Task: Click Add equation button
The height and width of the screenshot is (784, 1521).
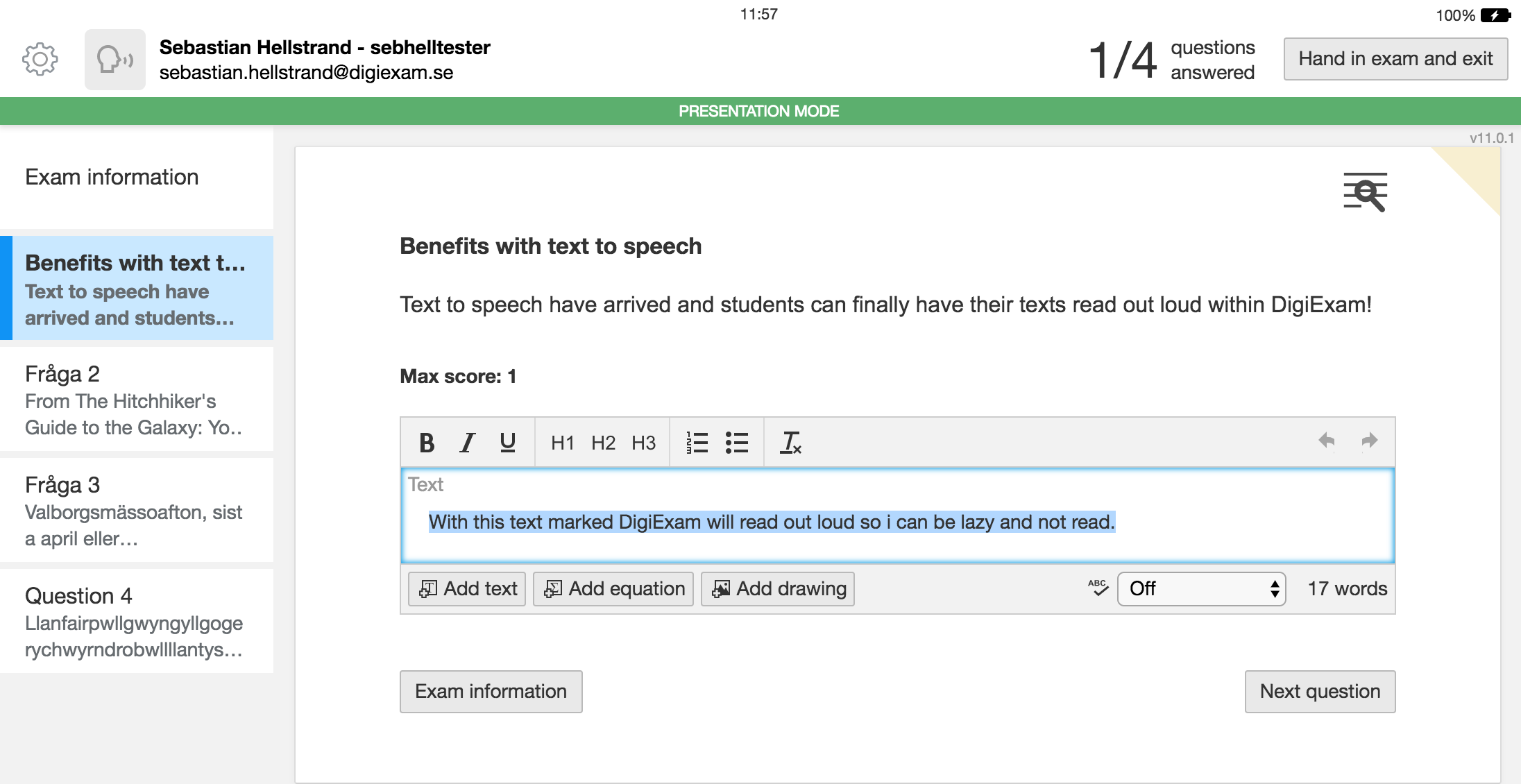Action: (613, 589)
